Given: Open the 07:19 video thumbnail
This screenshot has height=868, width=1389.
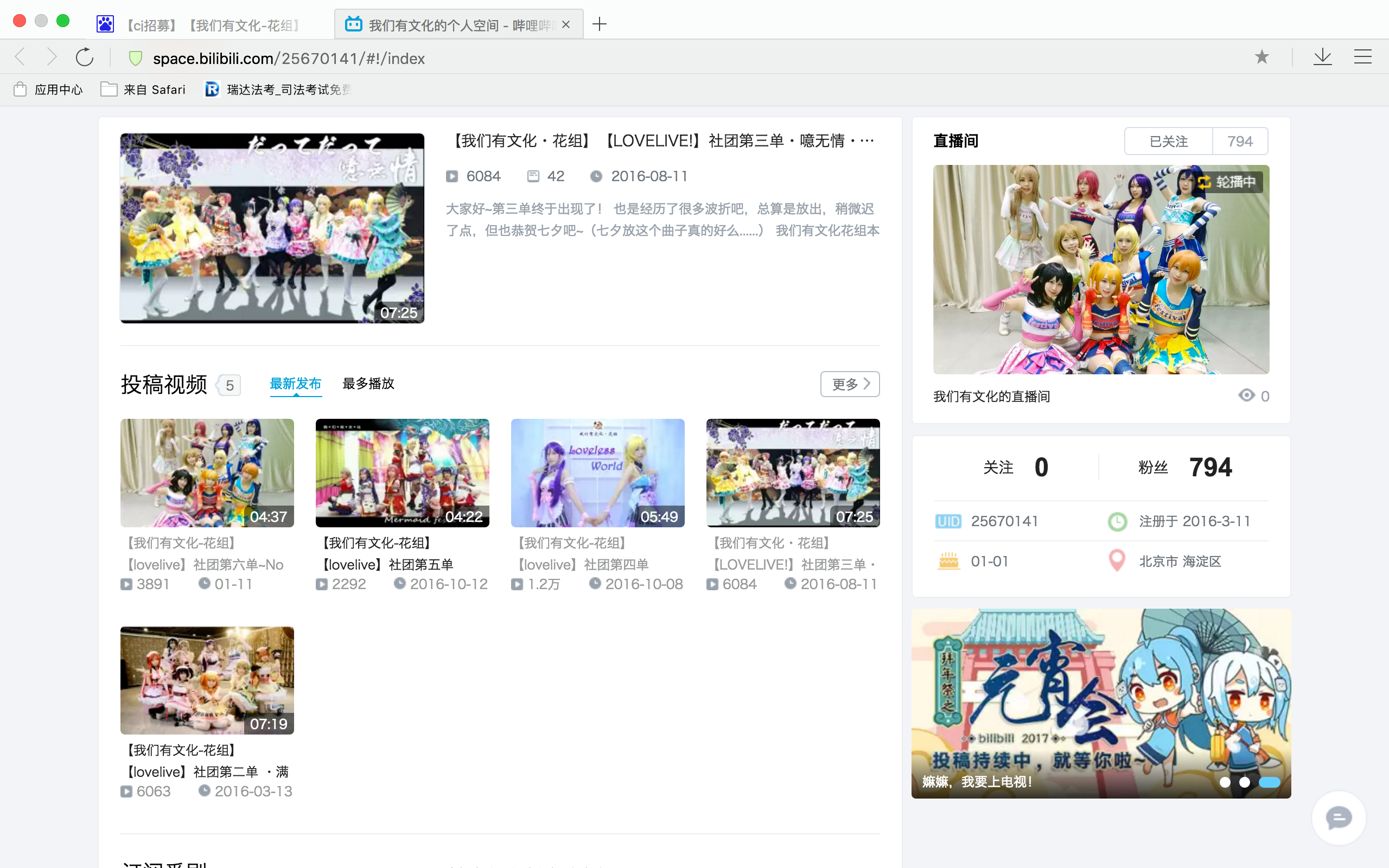Looking at the screenshot, I should point(207,680).
